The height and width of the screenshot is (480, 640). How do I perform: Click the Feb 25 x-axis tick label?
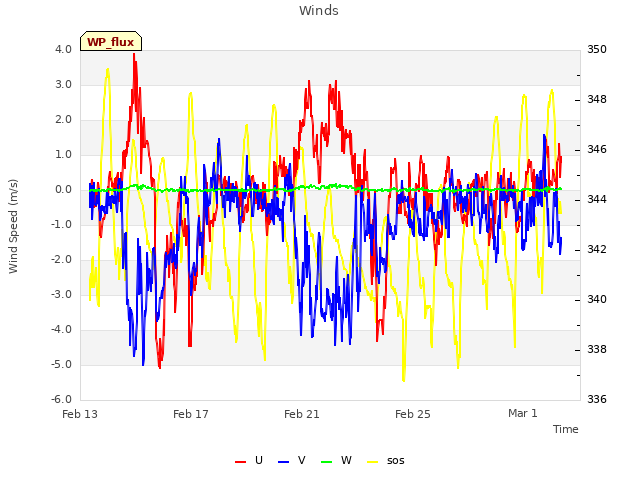(413, 414)
